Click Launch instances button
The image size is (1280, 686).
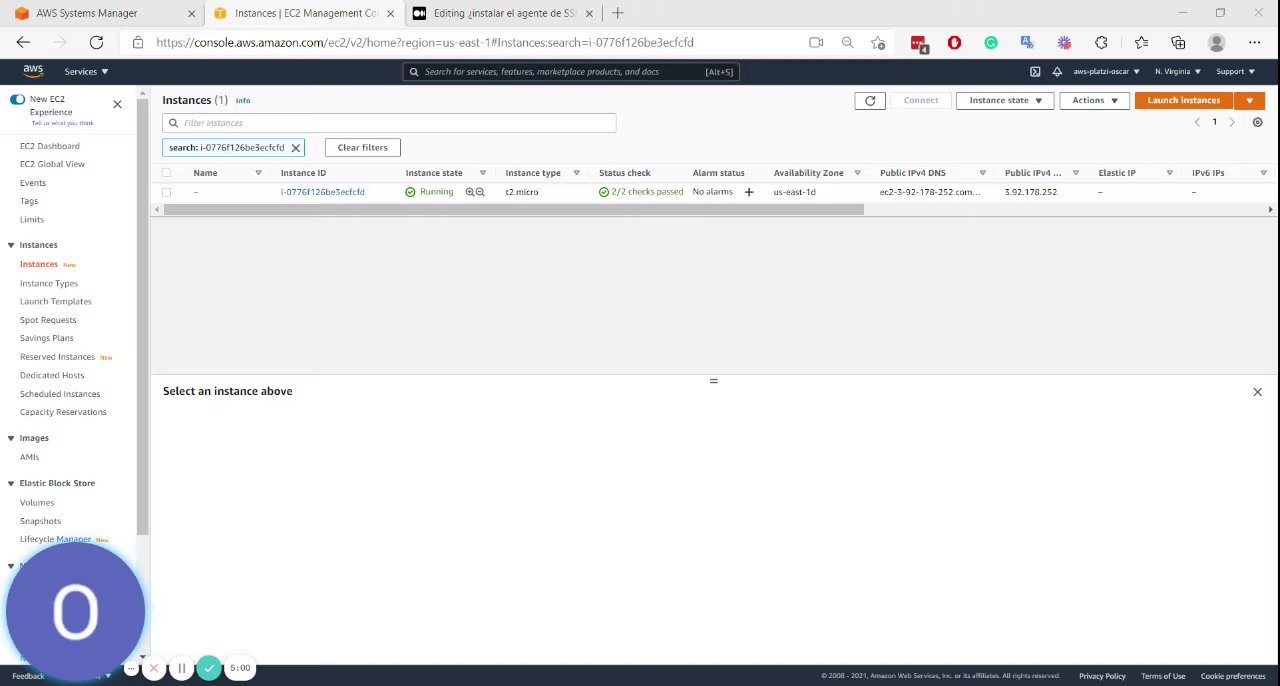(1184, 100)
